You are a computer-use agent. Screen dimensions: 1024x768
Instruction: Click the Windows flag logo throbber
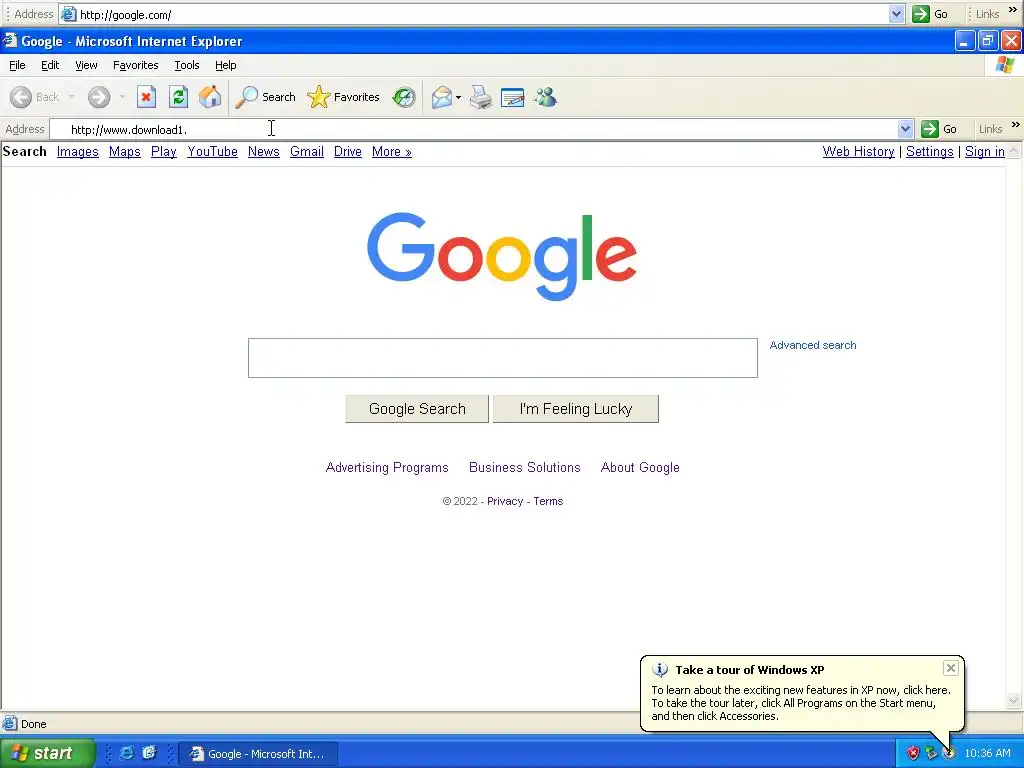point(1005,65)
